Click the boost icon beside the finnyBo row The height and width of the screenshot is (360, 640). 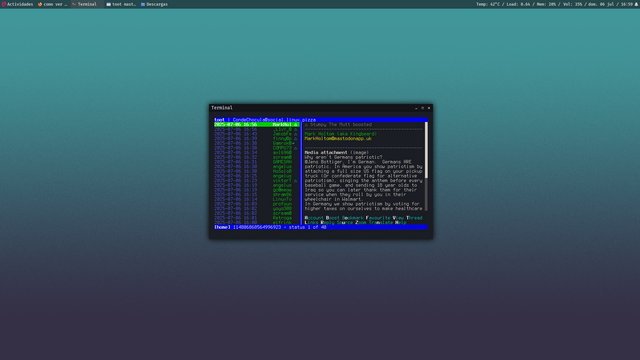point(296,138)
